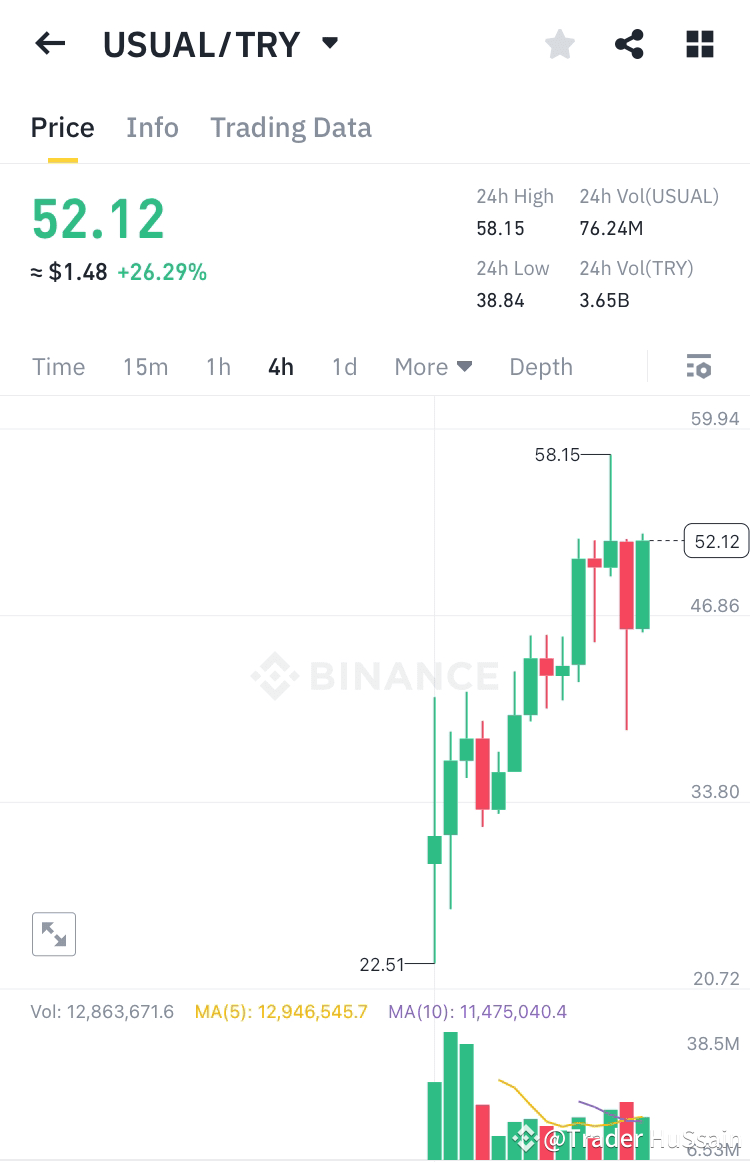Toggle the MA(10) volume indicator label
750x1162 pixels.
pos(477,1011)
